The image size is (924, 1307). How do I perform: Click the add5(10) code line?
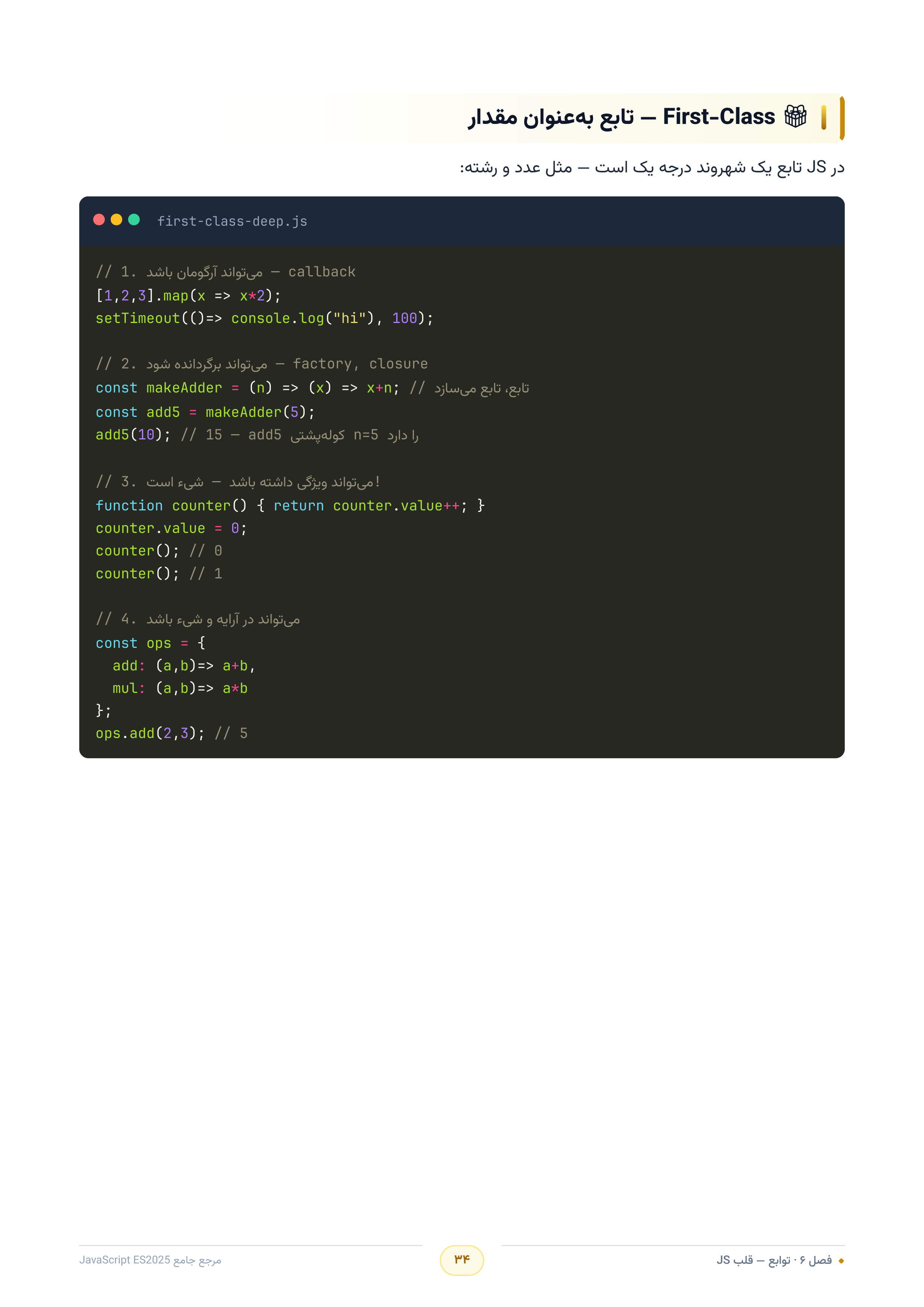(x=257, y=435)
